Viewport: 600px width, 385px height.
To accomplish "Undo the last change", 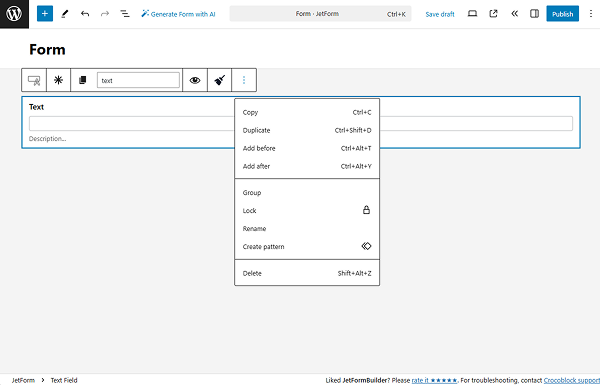I will click(85, 14).
